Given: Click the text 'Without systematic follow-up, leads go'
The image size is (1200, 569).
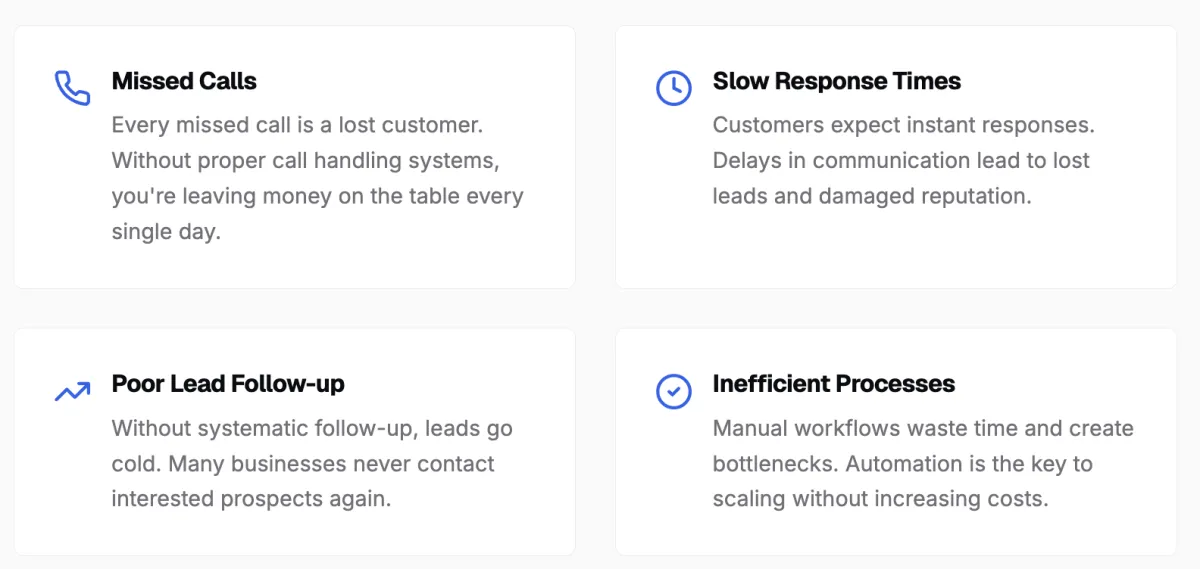Looking at the screenshot, I should pos(312,429).
